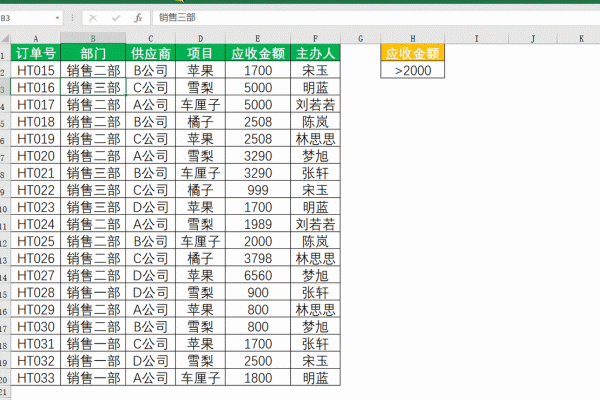Select row 20 header
Viewport: 600px width, 400px height.
(5, 378)
